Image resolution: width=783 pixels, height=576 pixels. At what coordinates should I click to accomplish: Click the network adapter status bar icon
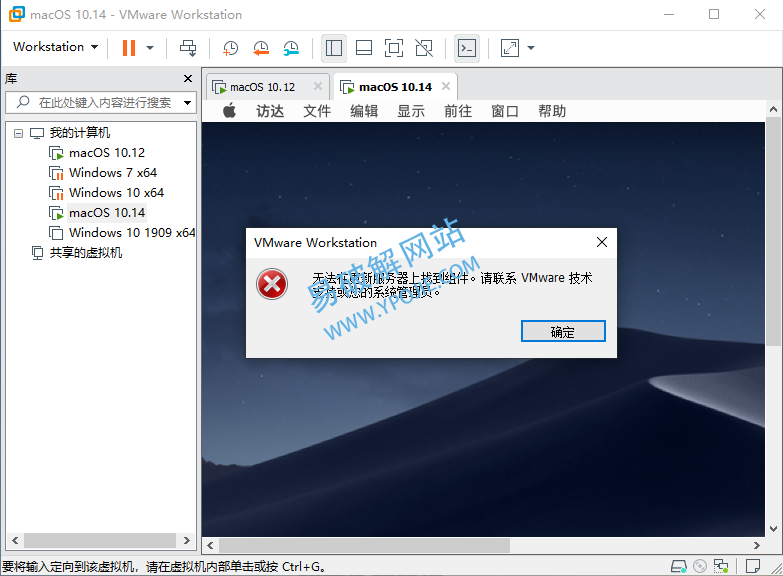tap(721, 567)
